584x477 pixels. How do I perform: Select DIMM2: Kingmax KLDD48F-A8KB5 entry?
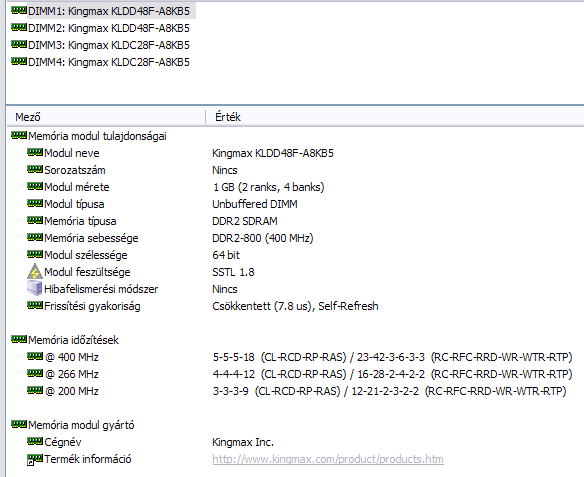[x=109, y=28]
